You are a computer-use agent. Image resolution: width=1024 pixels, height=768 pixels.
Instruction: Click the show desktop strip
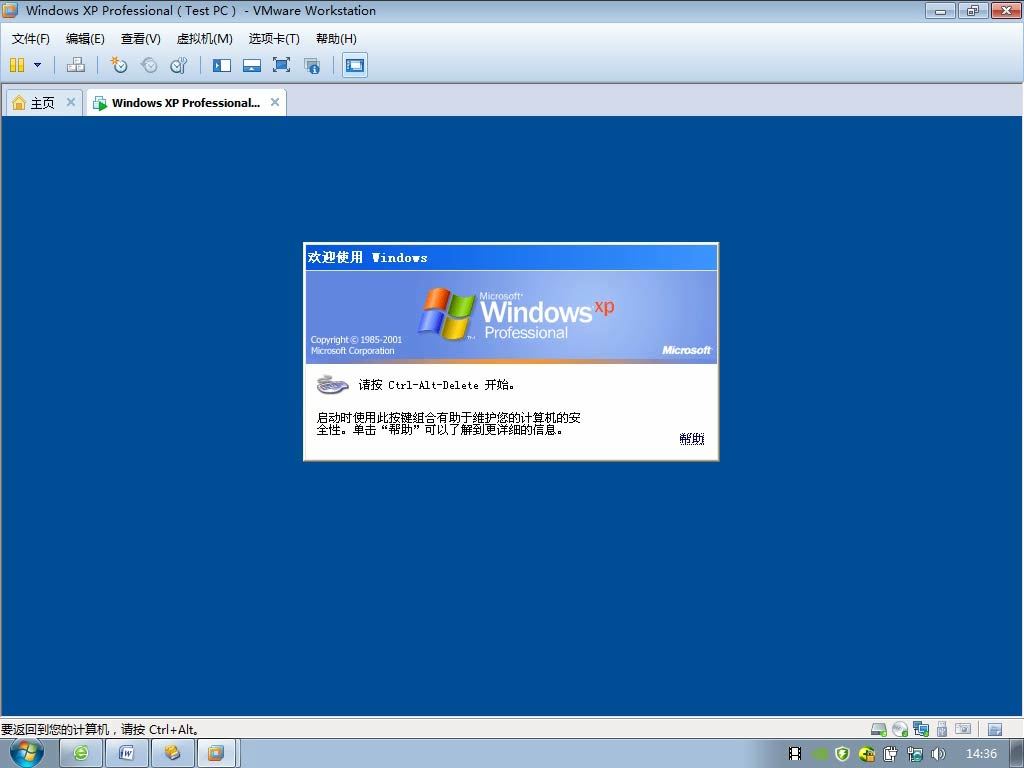point(1017,753)
